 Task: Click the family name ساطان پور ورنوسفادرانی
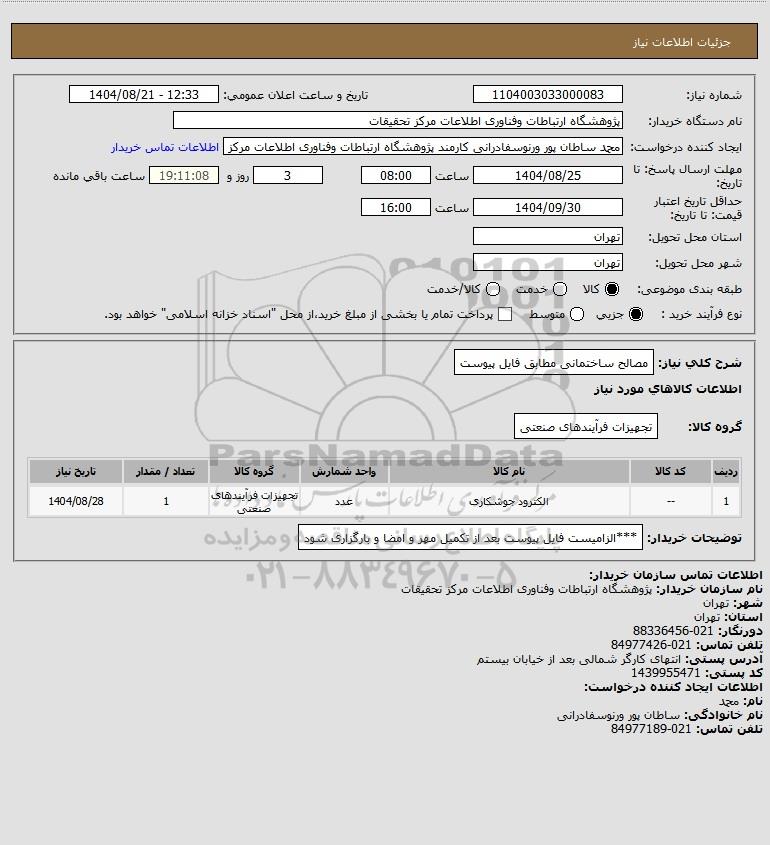[619, 715]
